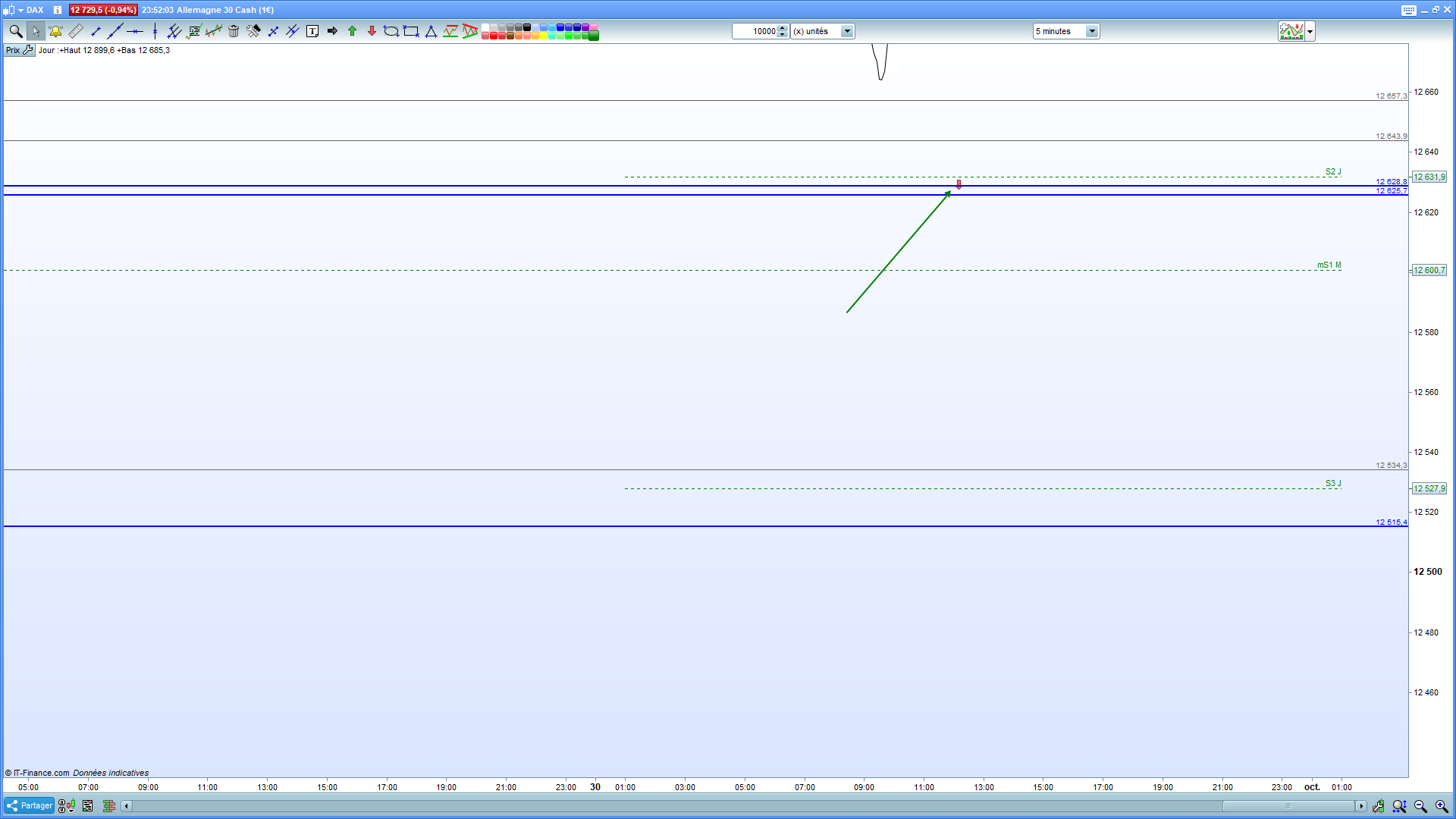Viewport: 1456px width, 819px height.
Task: Select the text annotation tool
Action: coord(312,31)
